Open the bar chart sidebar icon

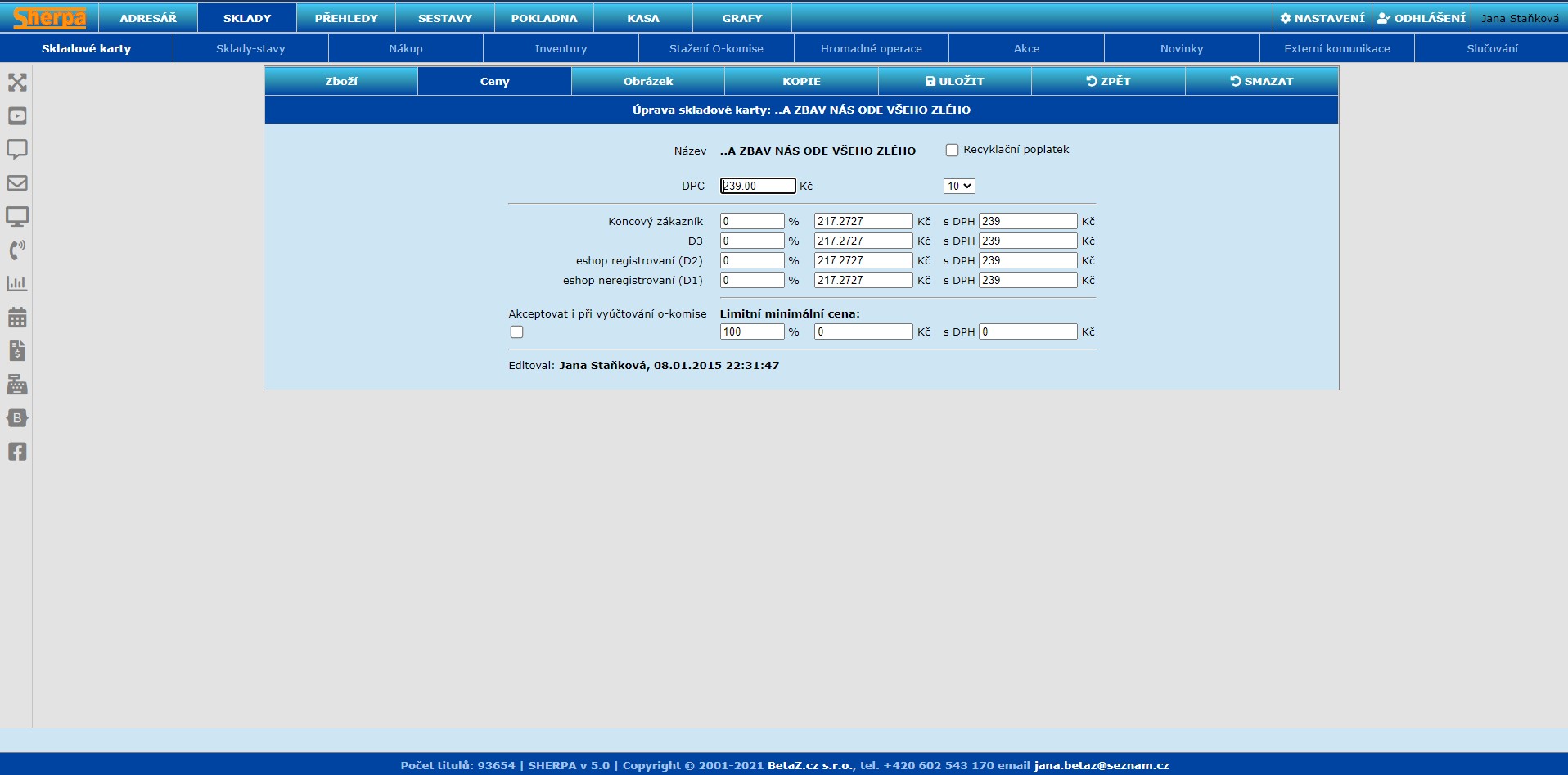point(17,284)
